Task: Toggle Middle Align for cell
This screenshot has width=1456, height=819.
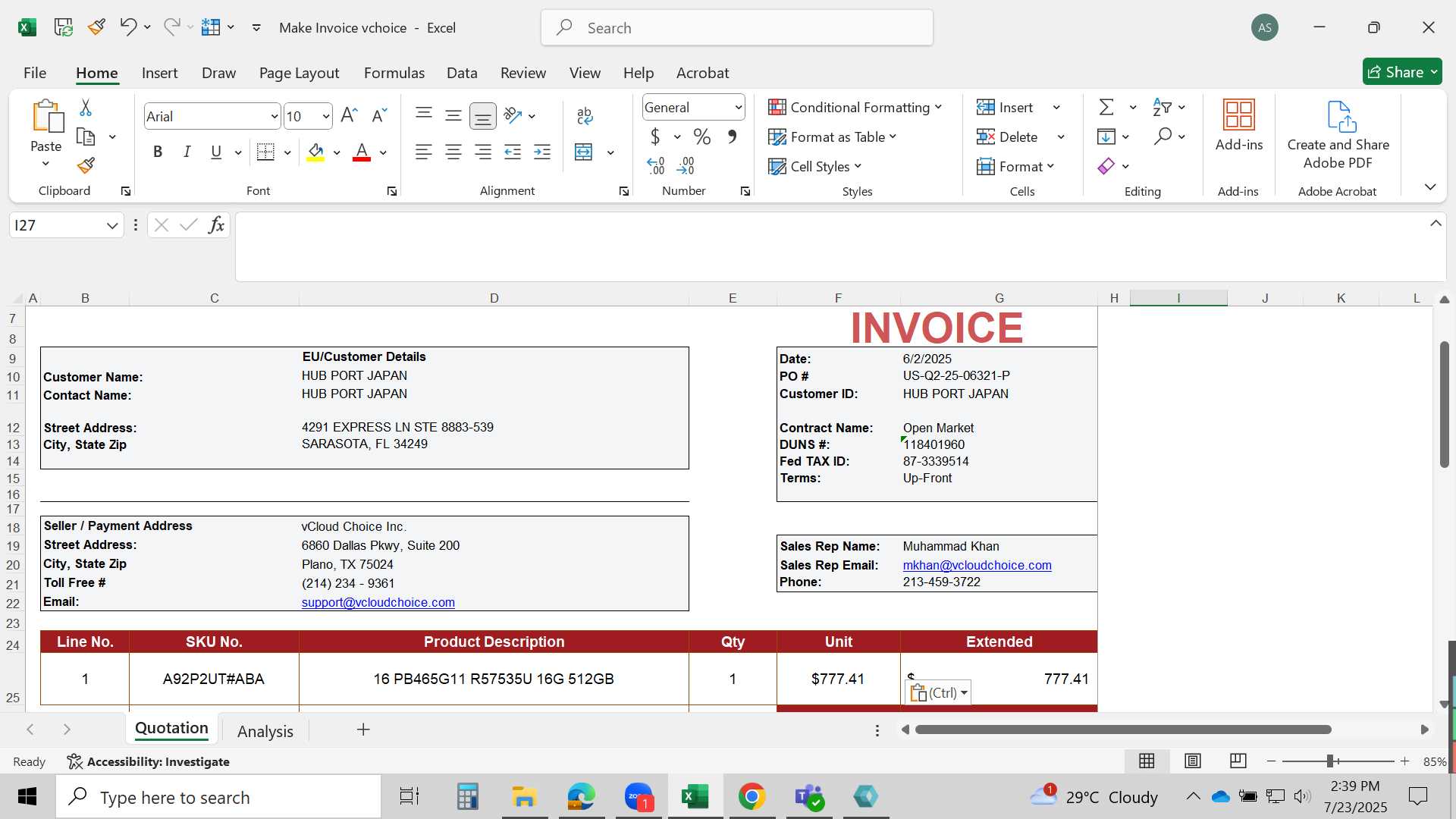Action: pyautogui.click(x=453, y=115)
